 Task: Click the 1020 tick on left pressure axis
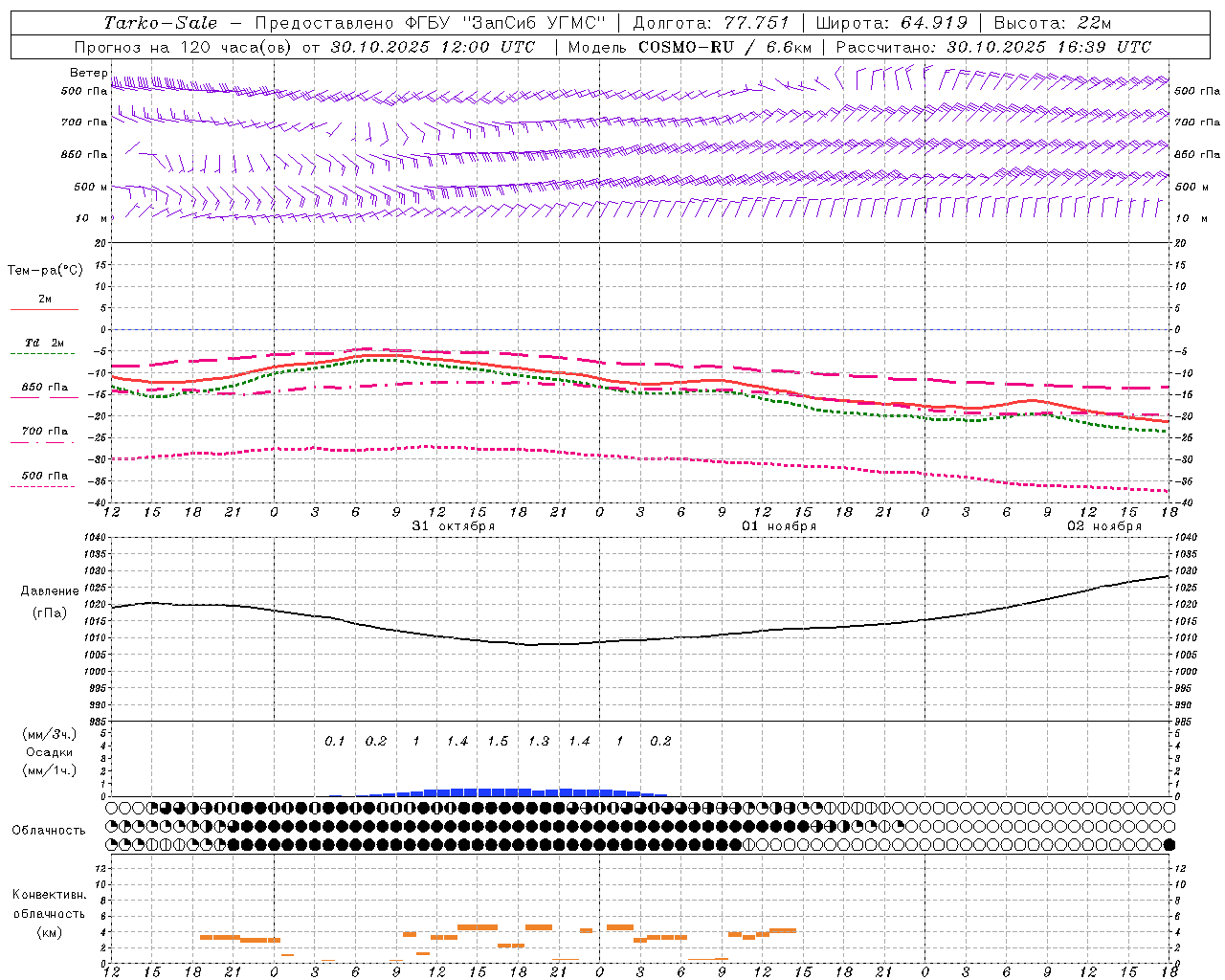94,605
